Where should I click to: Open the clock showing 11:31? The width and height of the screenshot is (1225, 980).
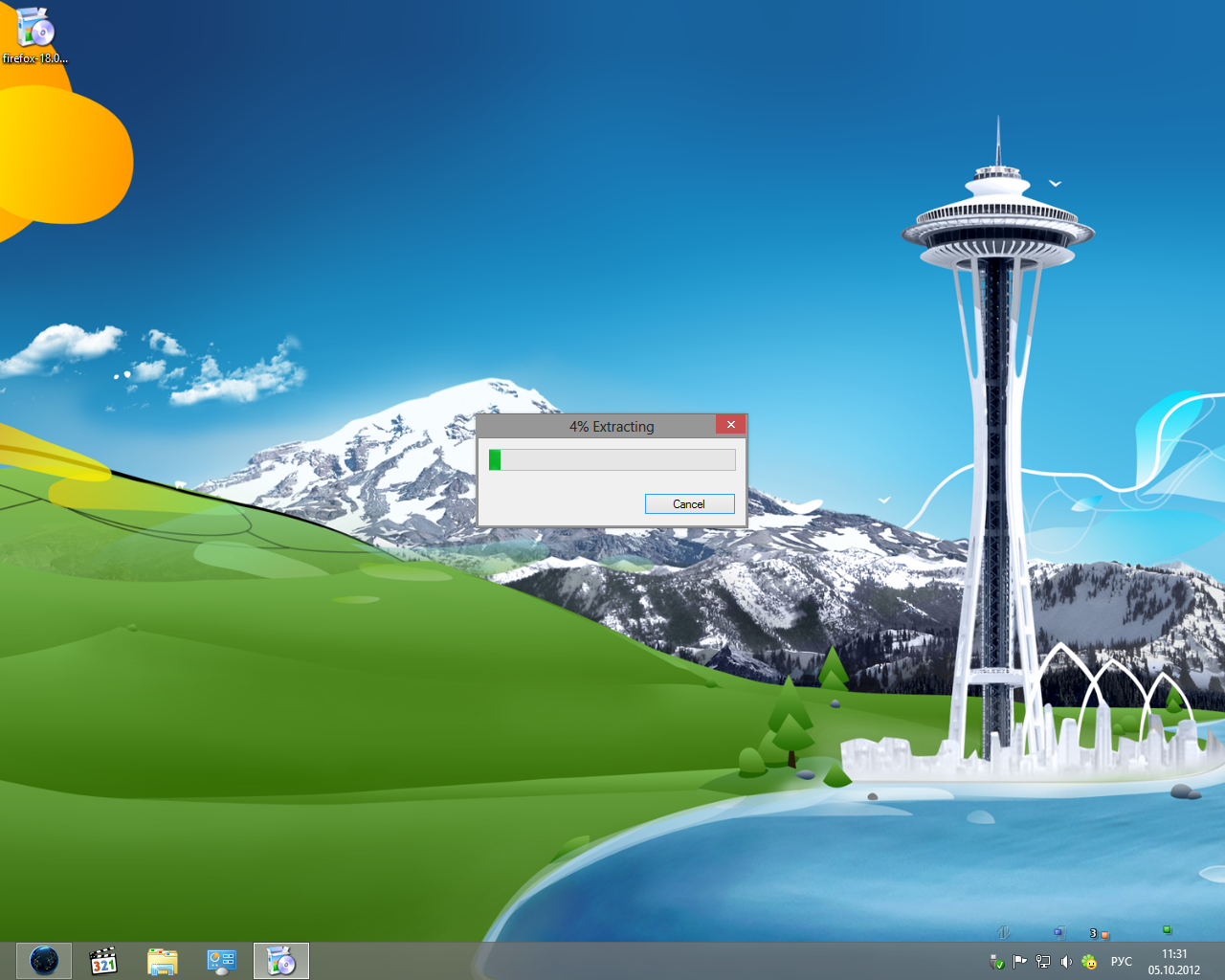coord(1174,962)
